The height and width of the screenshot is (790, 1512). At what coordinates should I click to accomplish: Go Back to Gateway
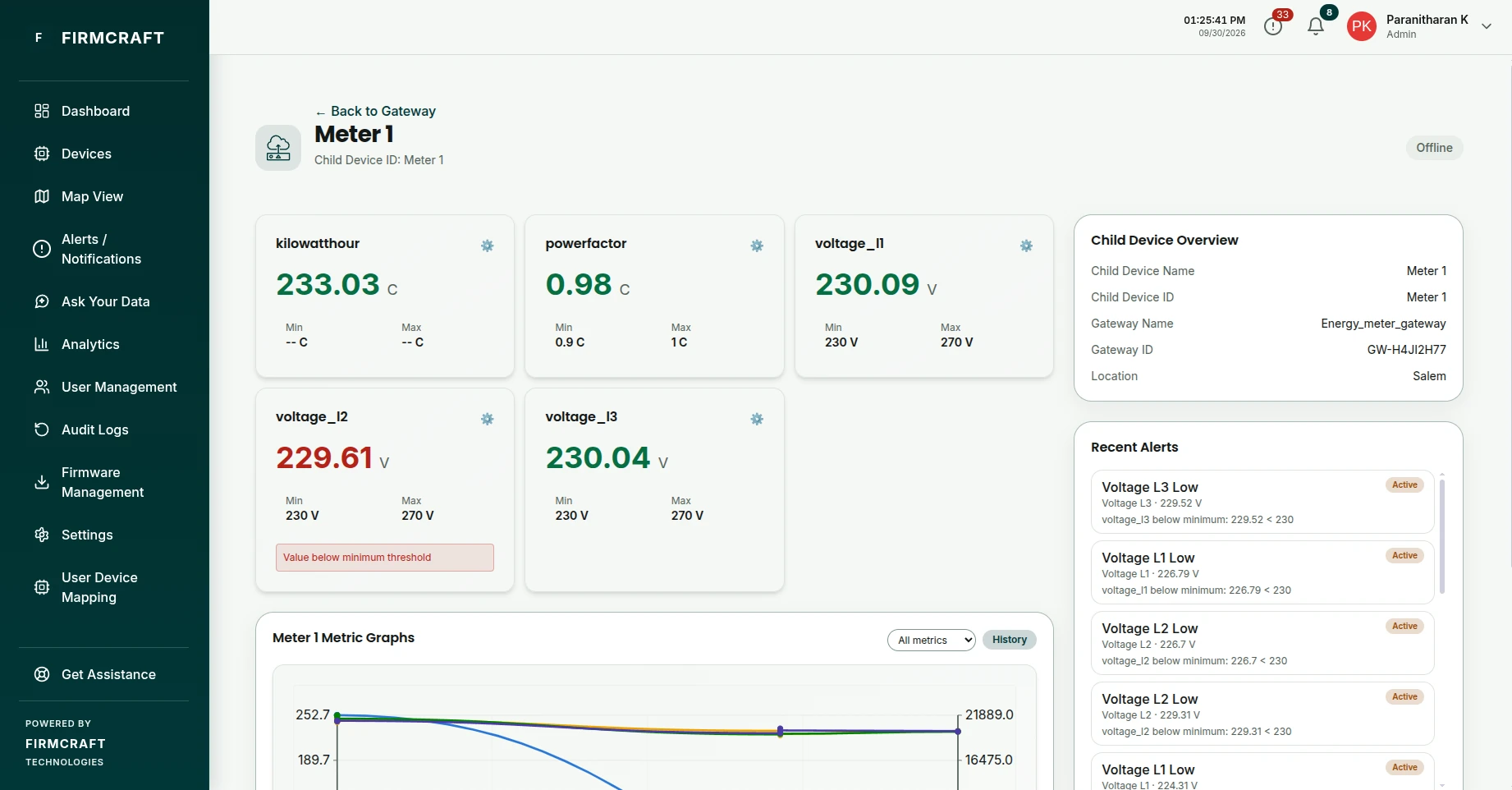(x=375, y=111)
